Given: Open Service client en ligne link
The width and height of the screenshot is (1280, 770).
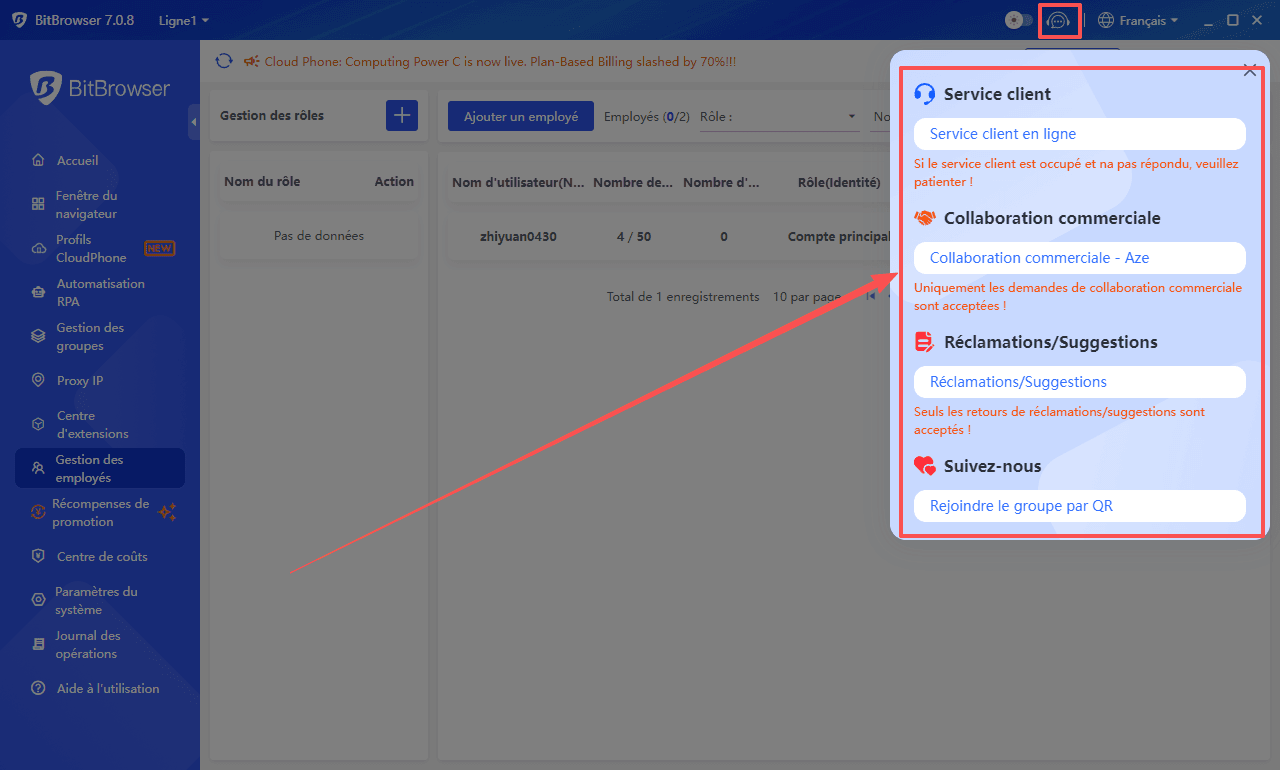Looking at the screenshot, I should (x=1003, y=134).
